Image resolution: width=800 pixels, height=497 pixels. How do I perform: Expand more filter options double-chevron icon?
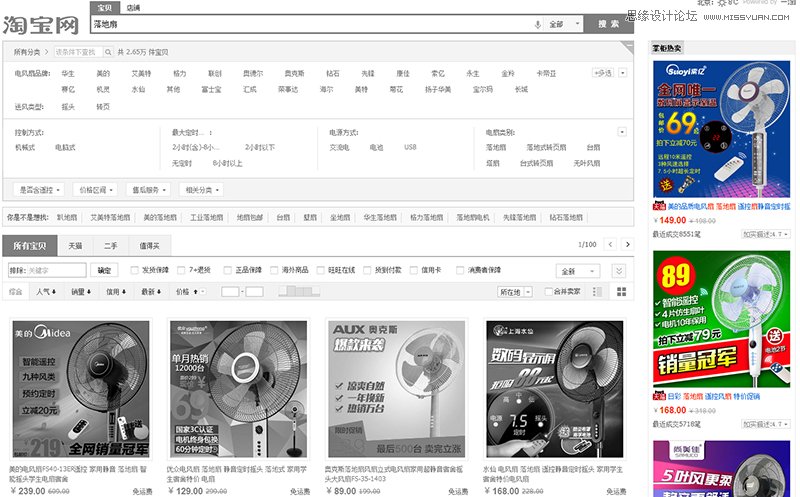tap(619, 270)
